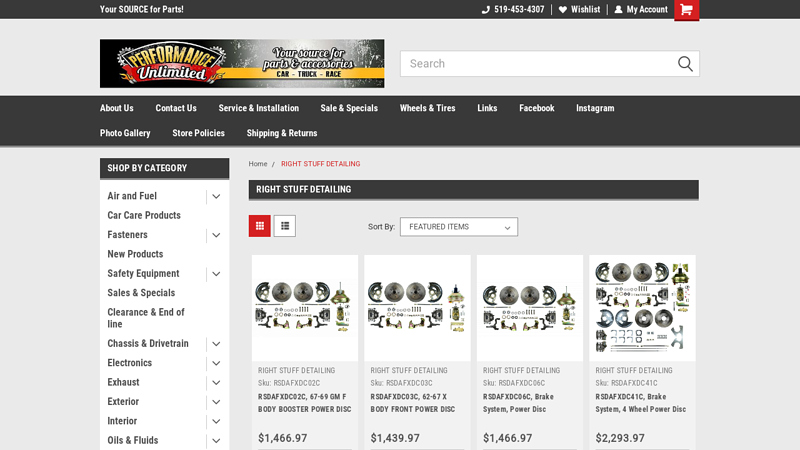Click the Wishlist heart icon
Screen dimensions: 800x450
click(x=563, y=10)
